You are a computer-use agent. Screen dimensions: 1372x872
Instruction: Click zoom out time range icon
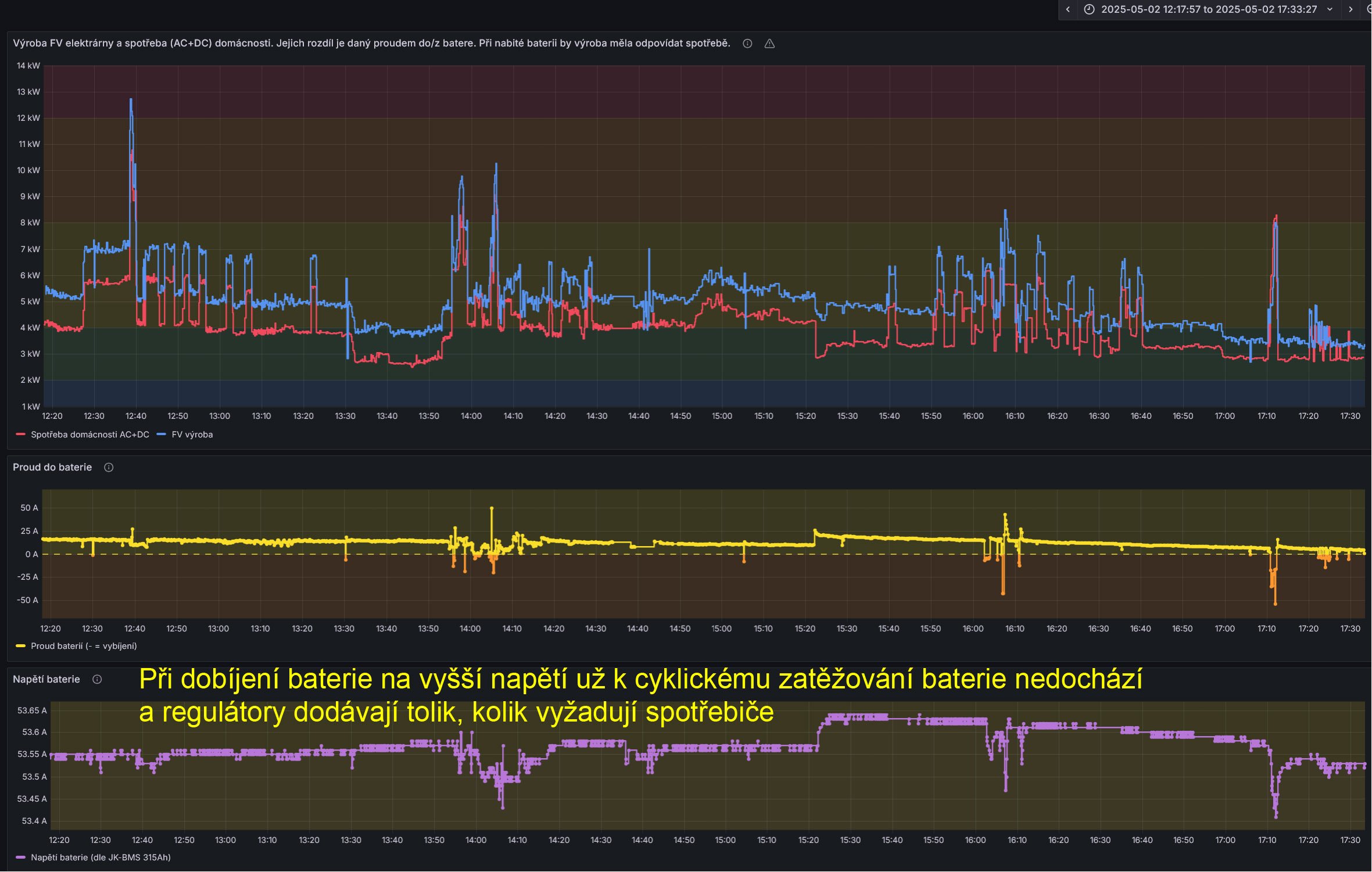pos(1369,9)
